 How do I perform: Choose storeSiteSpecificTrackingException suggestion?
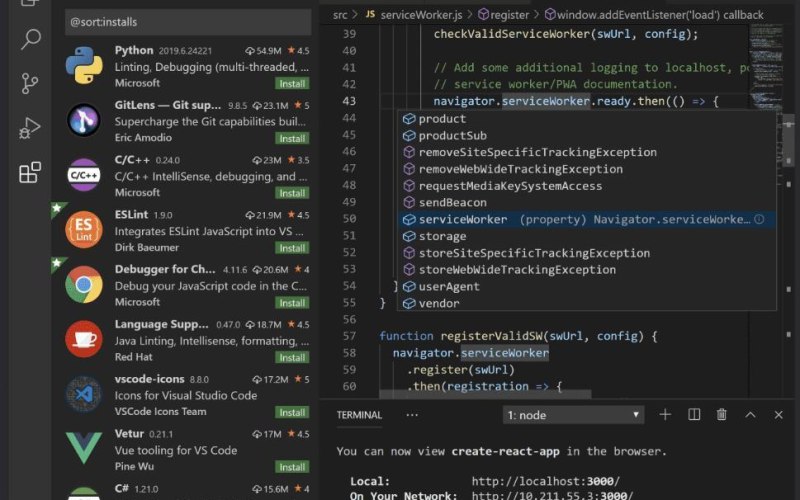coord(587,253)
